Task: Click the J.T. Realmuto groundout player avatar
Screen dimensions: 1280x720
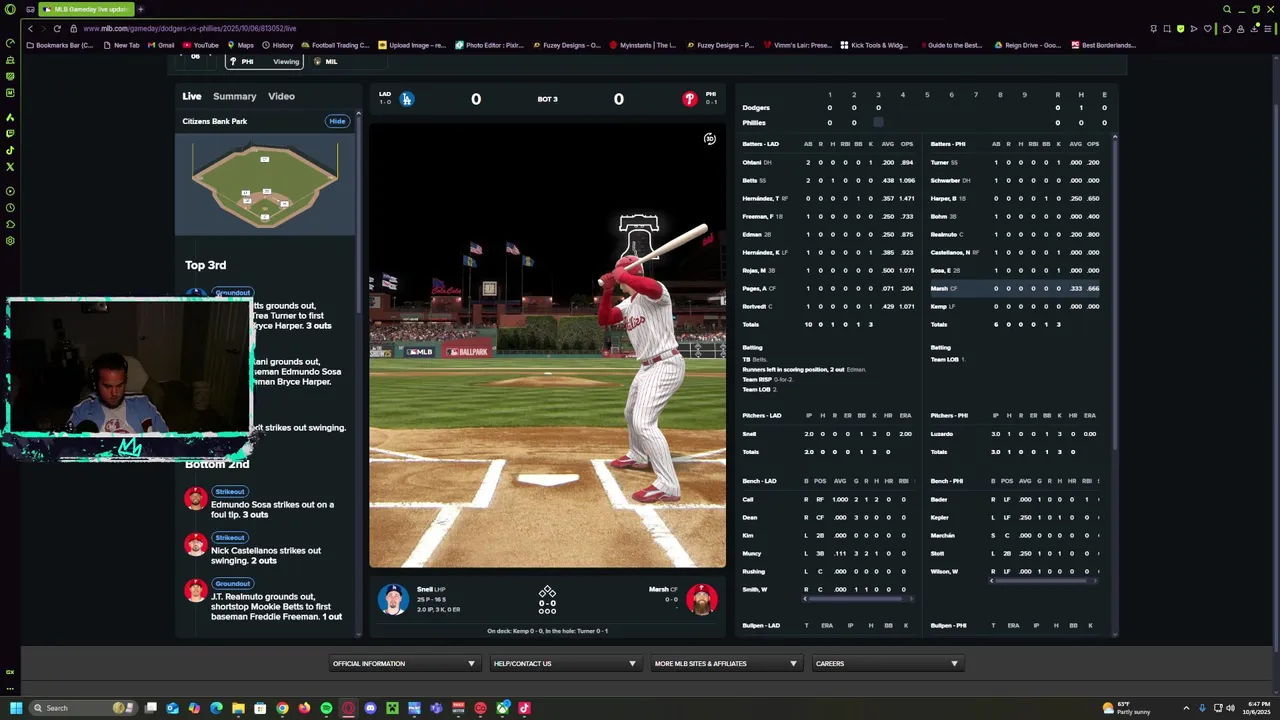Action: [x=196, y=590]
